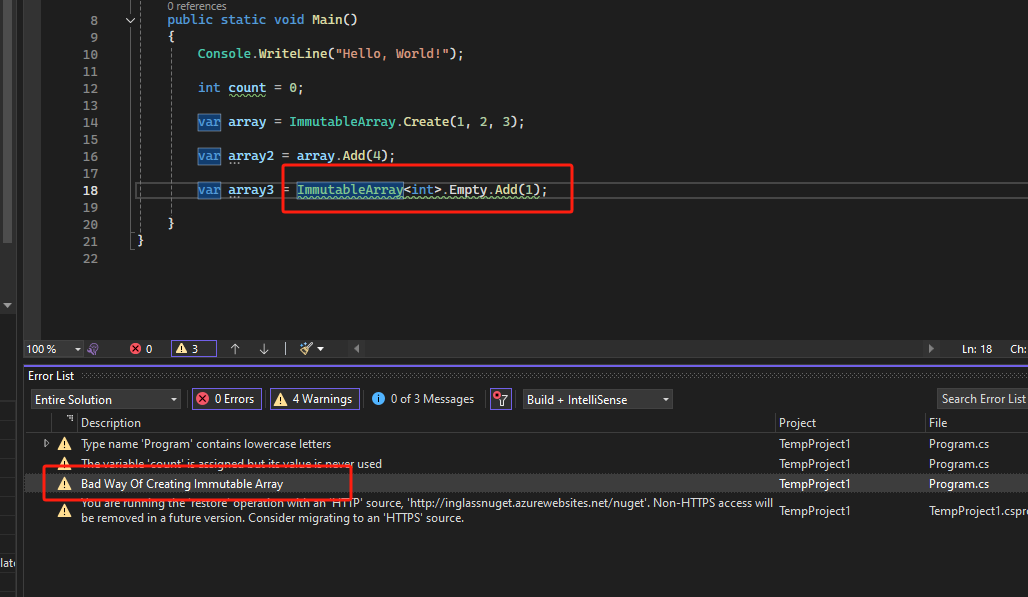Select the variable 'count' never used warning
1028x597 pixels.
pos(231,464)
